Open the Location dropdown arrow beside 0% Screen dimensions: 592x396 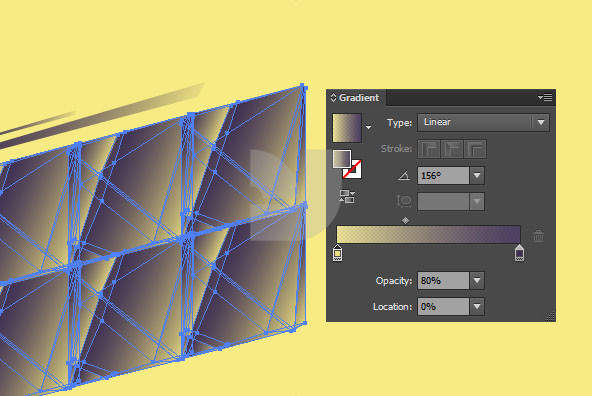coord(477,307)
